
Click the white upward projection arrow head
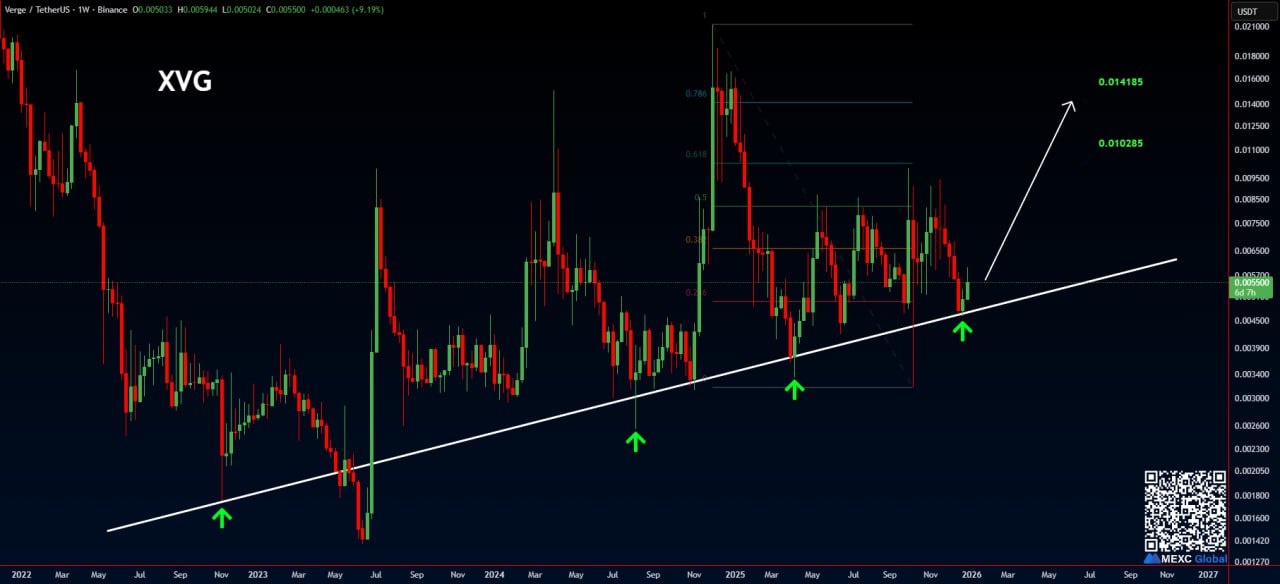1071,104
